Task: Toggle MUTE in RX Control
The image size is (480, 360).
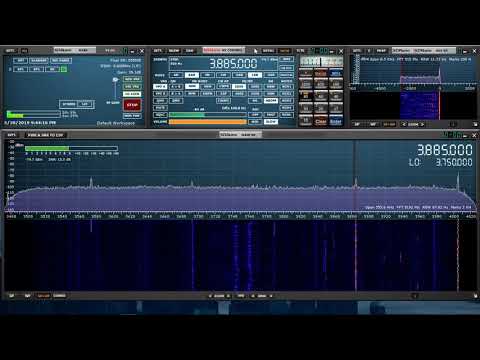Action: coord(160,108)
